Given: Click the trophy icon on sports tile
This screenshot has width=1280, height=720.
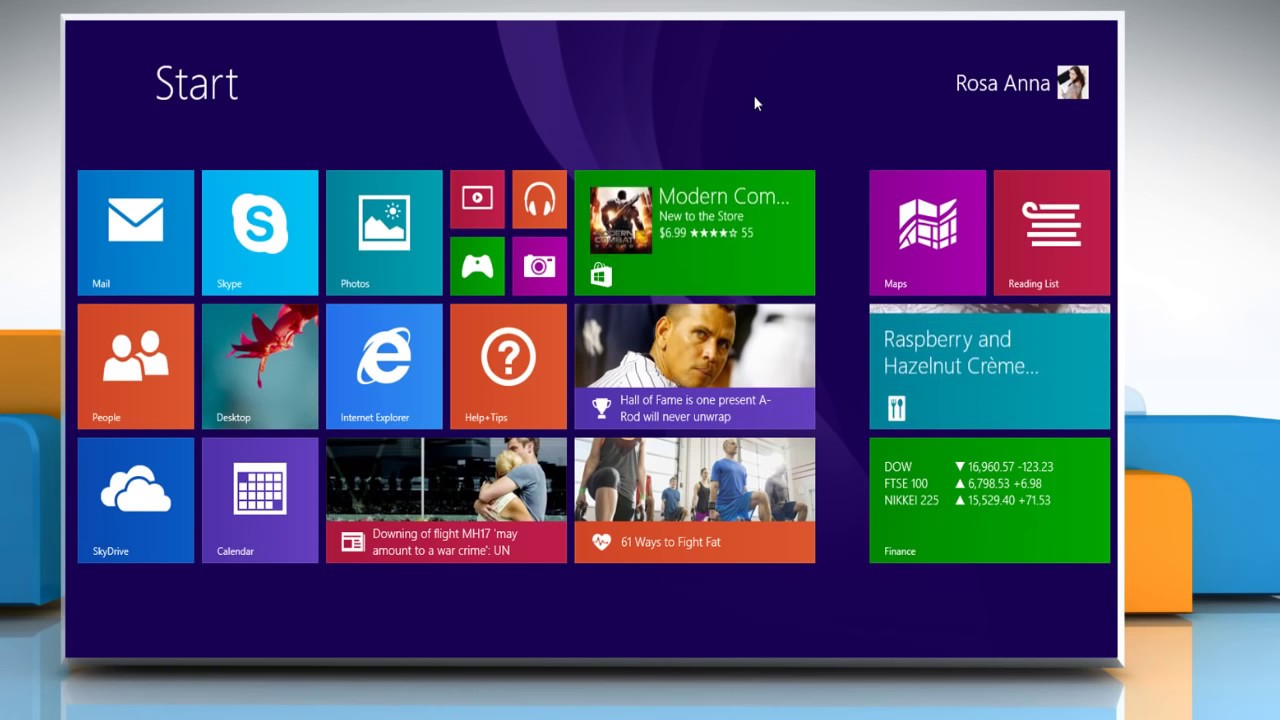Looking at the screenshot, I should click(x=601, y=408).
